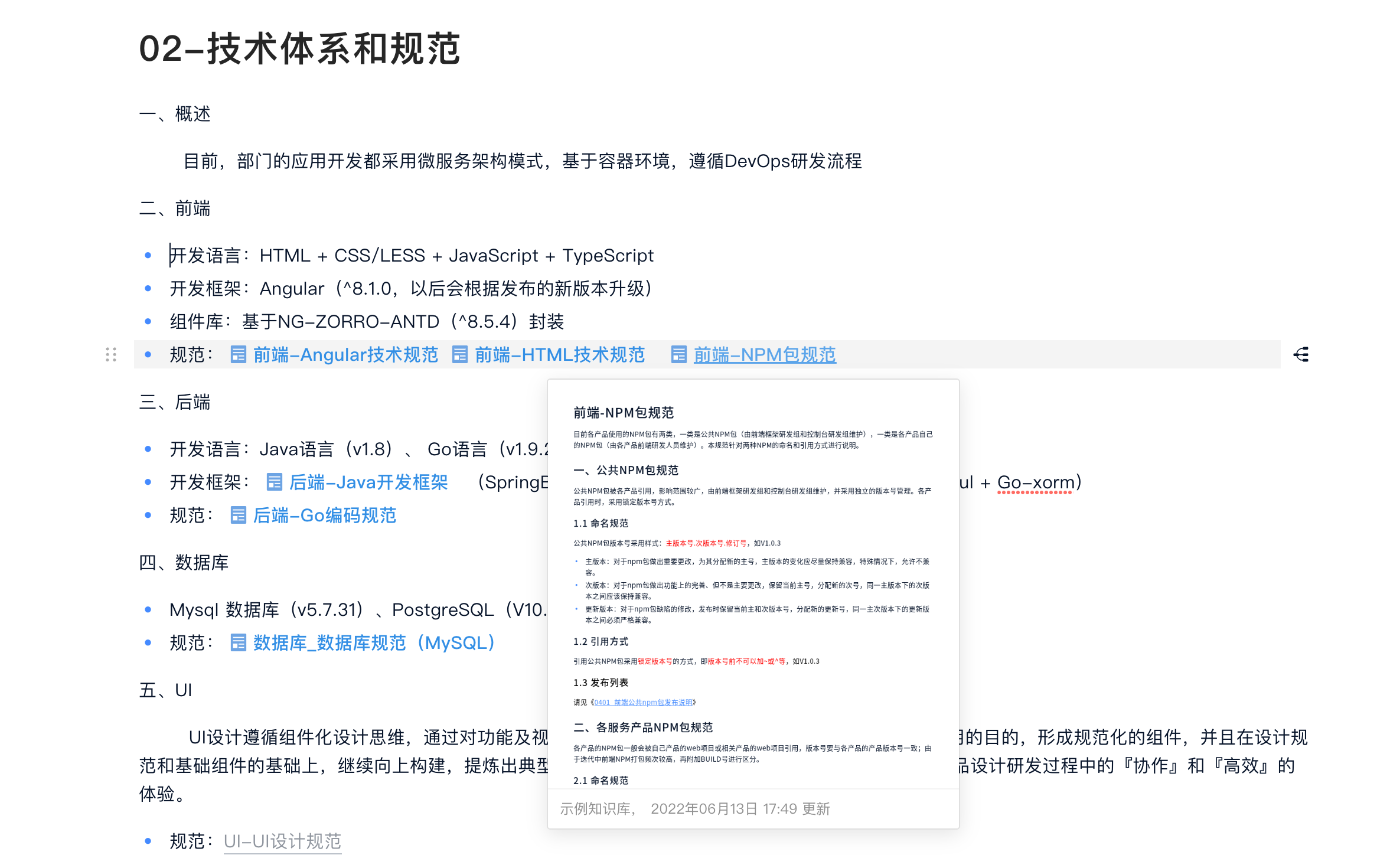Click the heading 四、数据库

pos(184,562)
